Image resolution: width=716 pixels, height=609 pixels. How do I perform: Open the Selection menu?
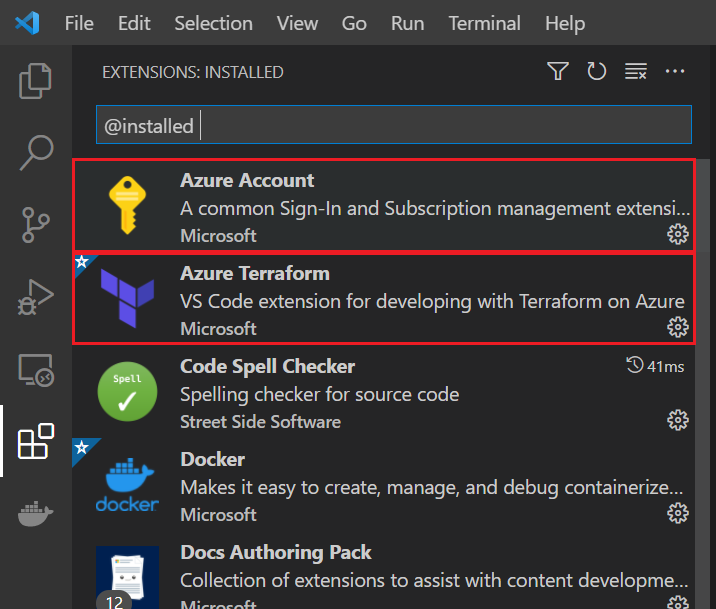(213, 23)
